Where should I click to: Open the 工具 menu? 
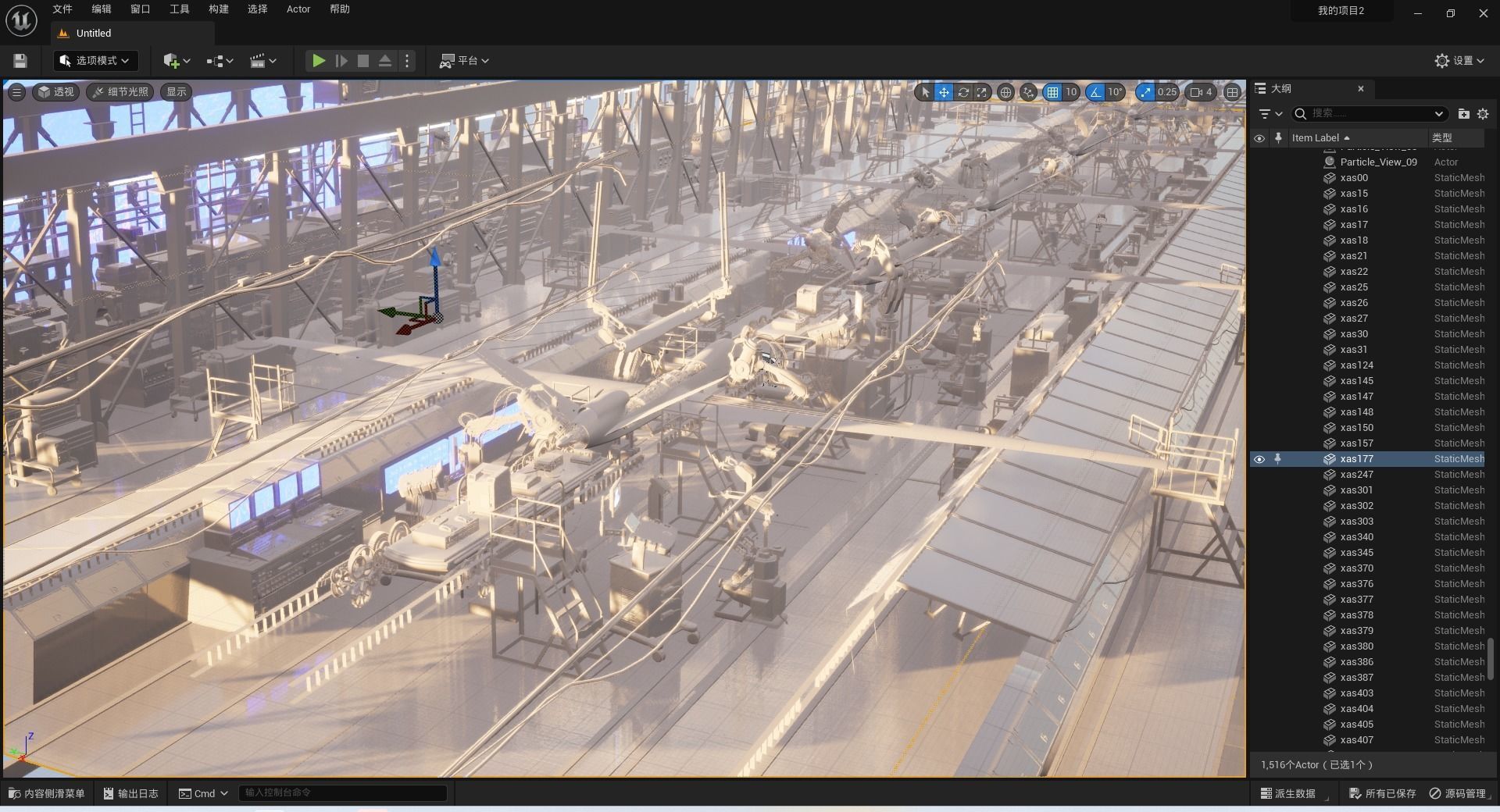click(180, 9)
